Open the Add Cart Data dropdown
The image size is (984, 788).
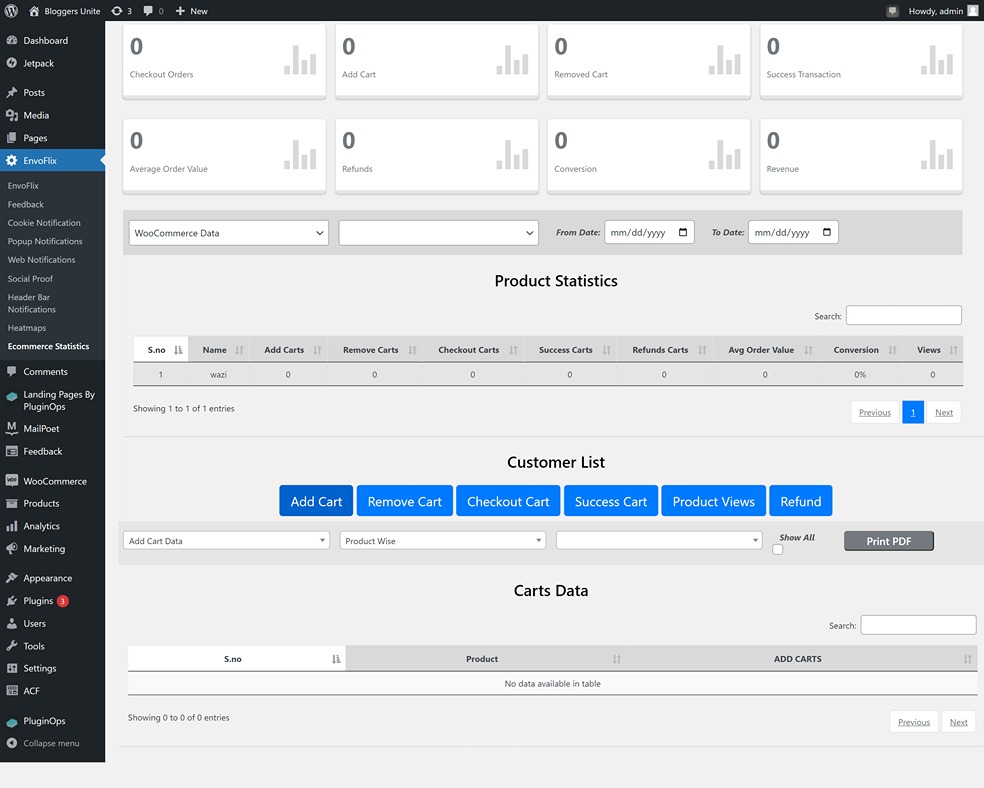pos(226,539)
